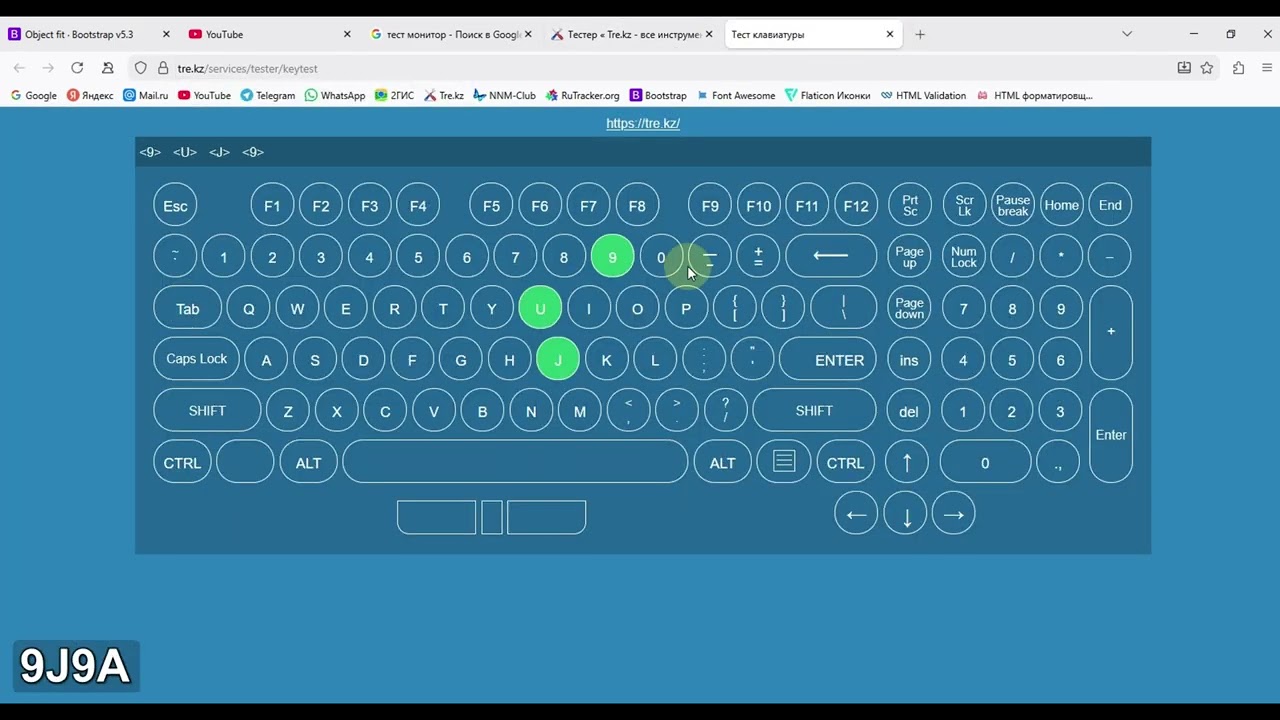The image size is (1280, 720).
Task: Open the Яндекс bookmark
Action: (90, 95)
